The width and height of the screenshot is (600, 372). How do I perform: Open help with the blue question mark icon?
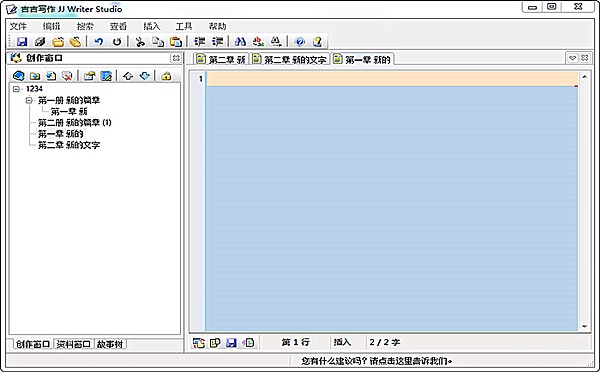300,41
